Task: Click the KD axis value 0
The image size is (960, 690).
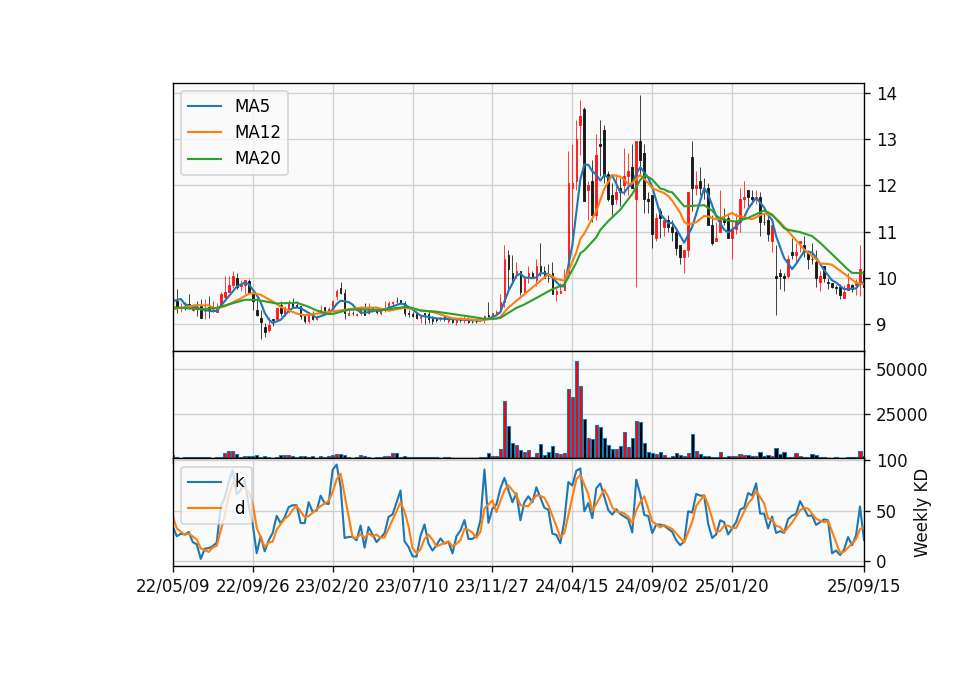Action: [882, 561]
